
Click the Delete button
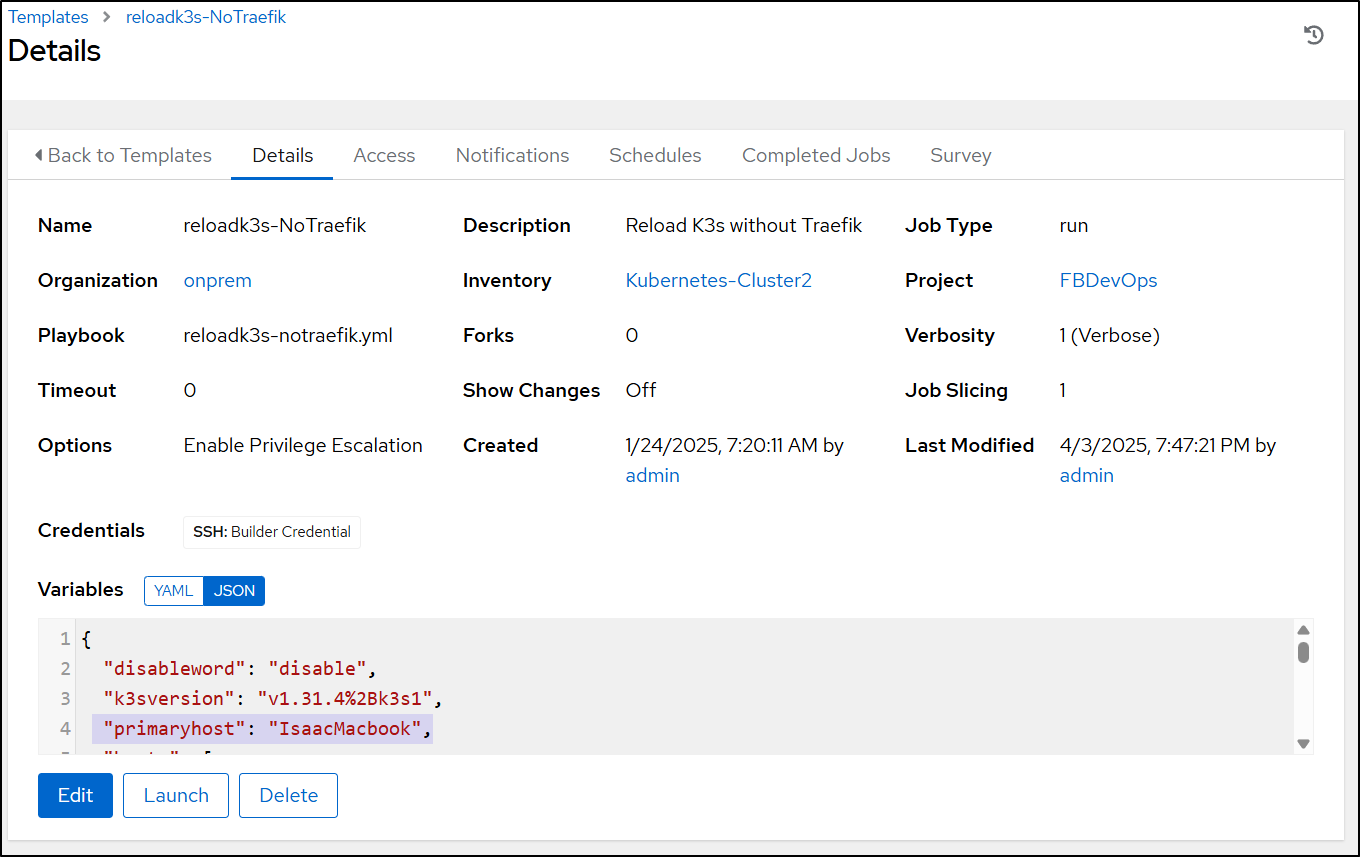[x=288, y=795]
